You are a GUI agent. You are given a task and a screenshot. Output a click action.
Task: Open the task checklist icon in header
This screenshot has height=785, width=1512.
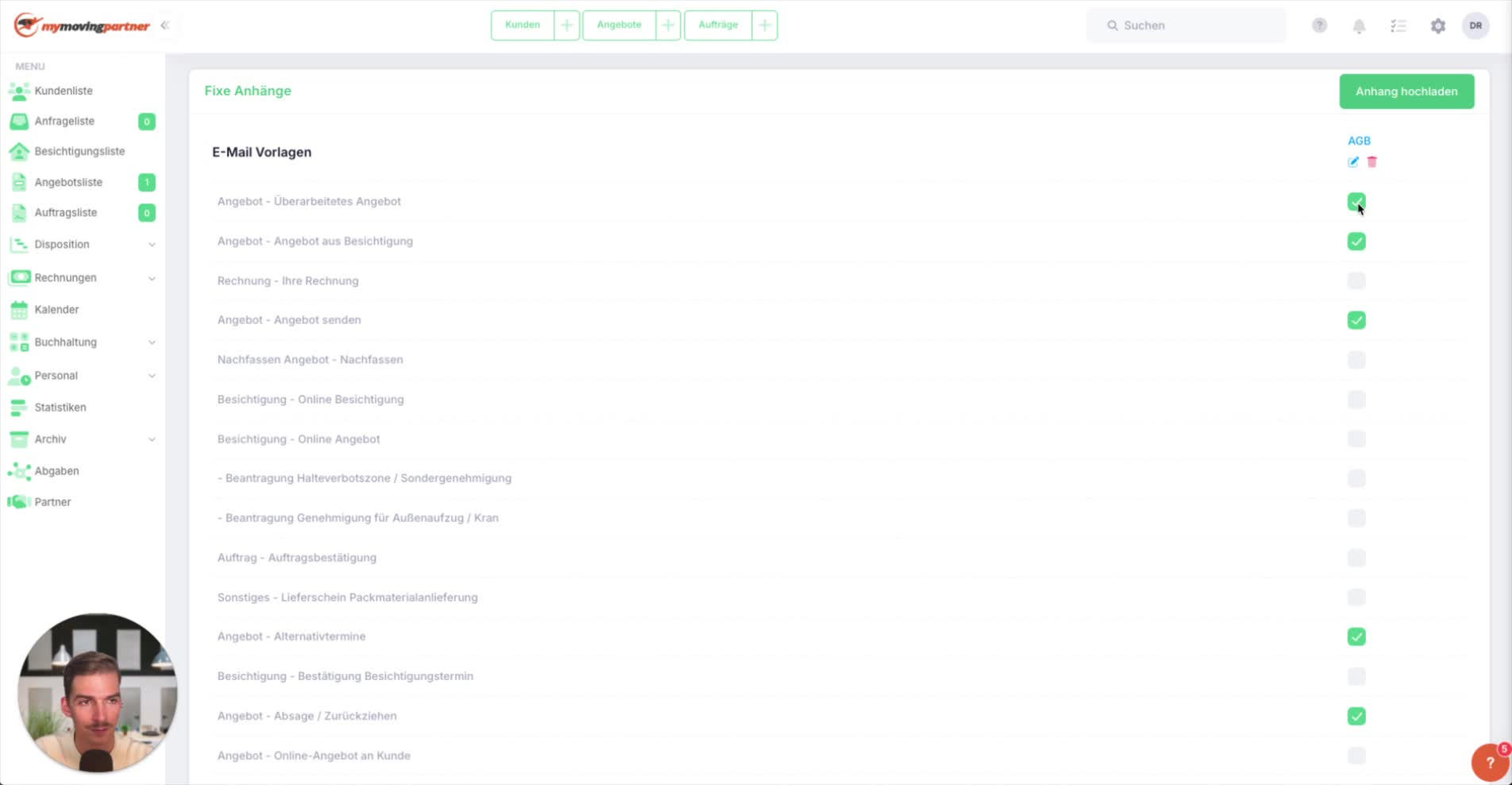click(x=1398, y=26)
